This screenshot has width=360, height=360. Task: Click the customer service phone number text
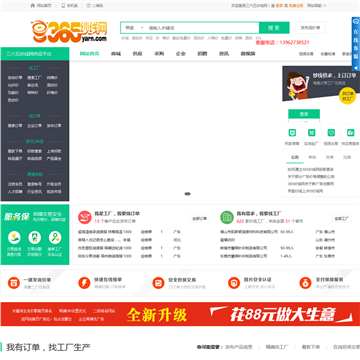pos(282,42)
